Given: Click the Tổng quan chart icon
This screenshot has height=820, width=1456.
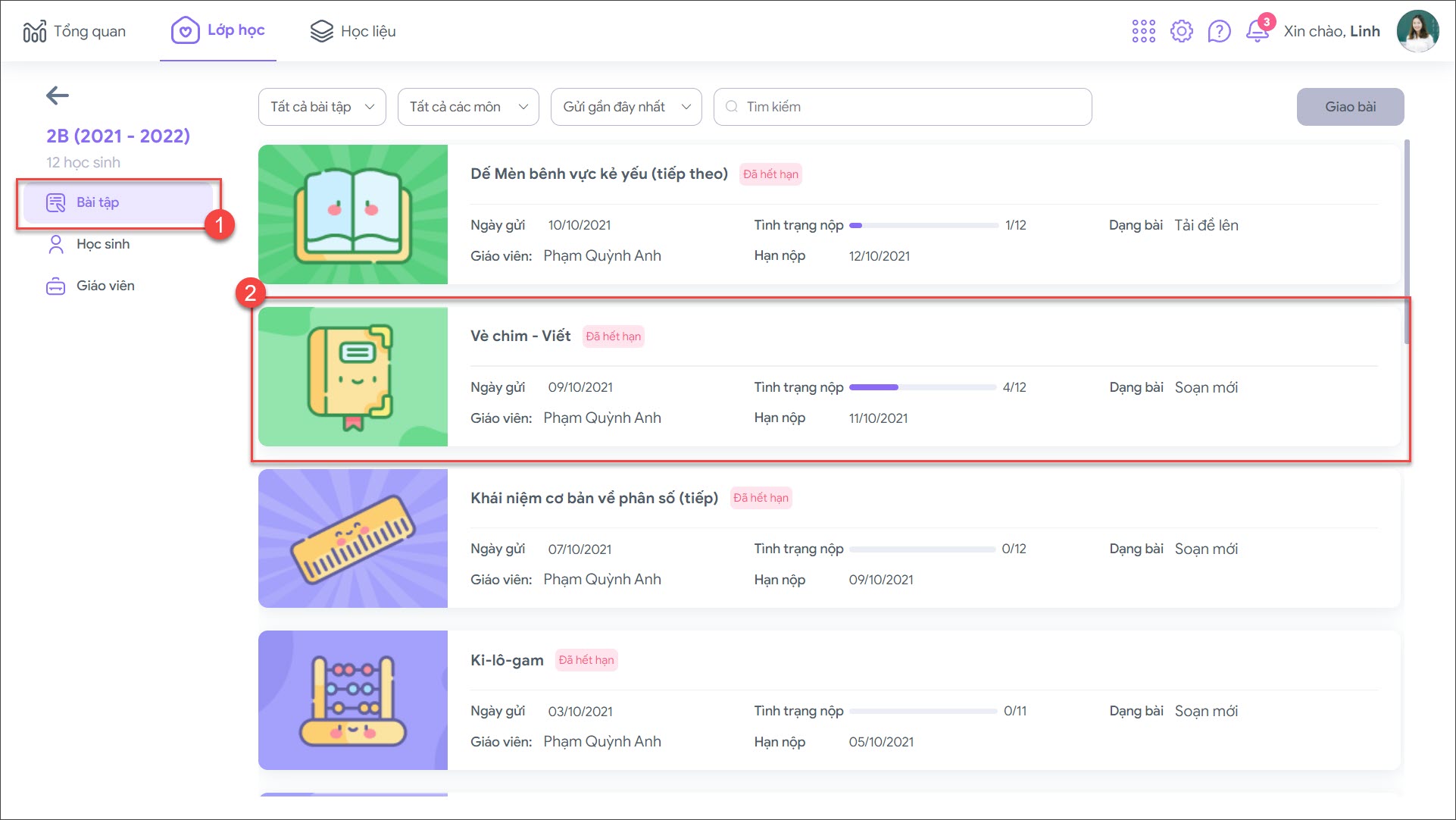Looking at the screenshot, I should click(35, 31).
